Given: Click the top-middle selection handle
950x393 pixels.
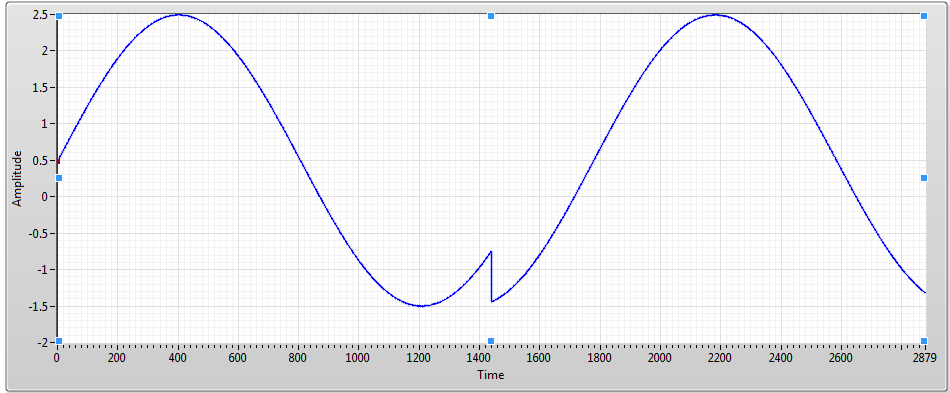Looking at the screenshot, I should 491,16.
